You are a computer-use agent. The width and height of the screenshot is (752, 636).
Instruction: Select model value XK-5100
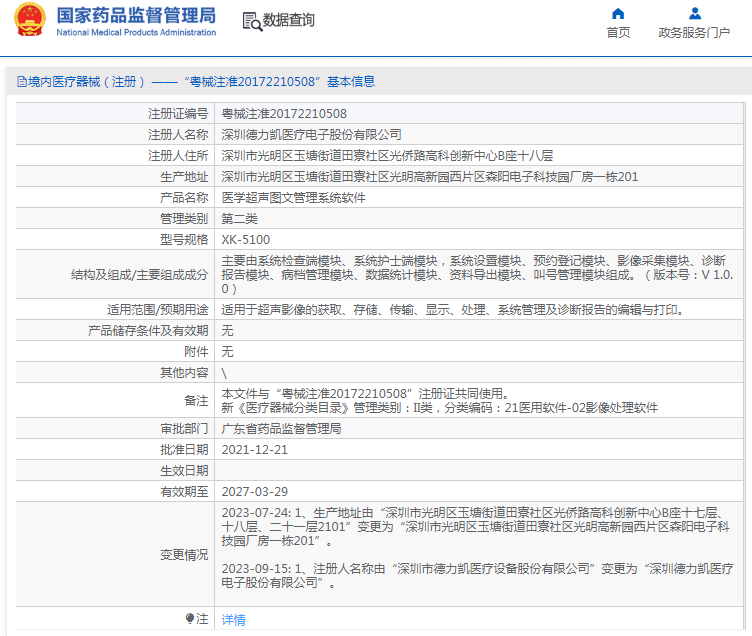pyautogui.click(x=246, y=240)
